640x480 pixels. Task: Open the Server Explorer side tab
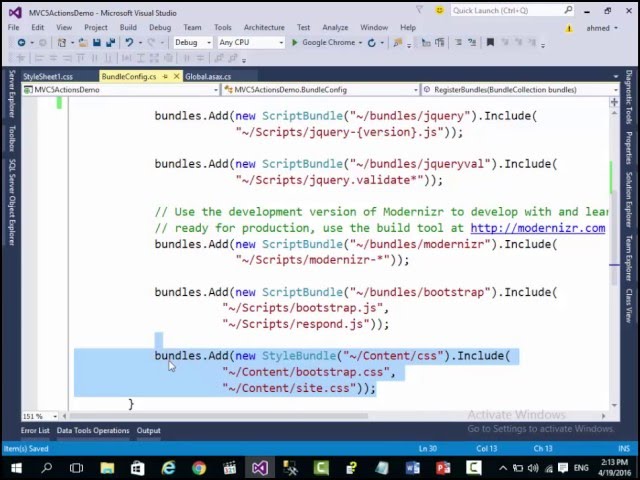[12, 94]
